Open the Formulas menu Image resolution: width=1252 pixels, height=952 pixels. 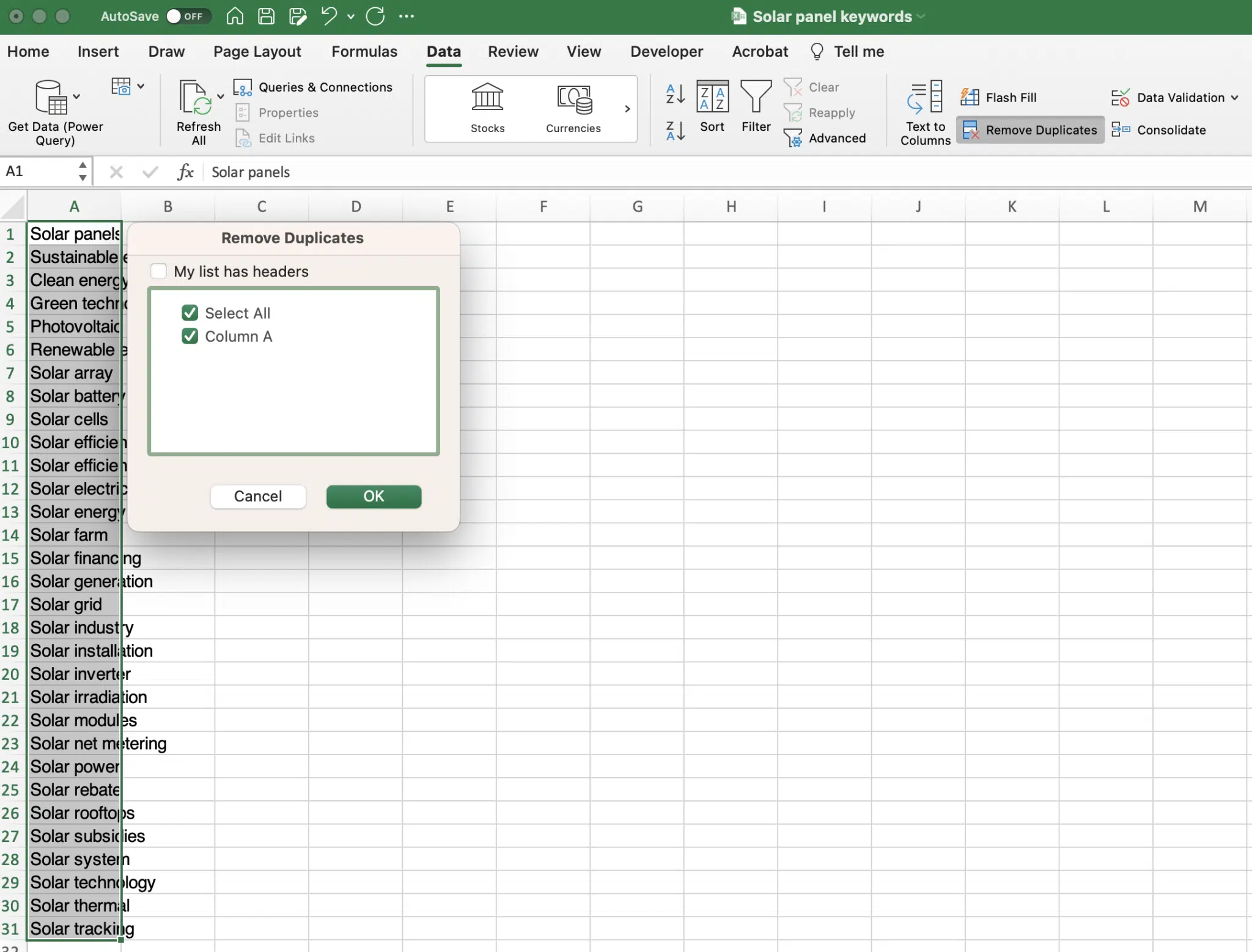click(x=364, y=51)
